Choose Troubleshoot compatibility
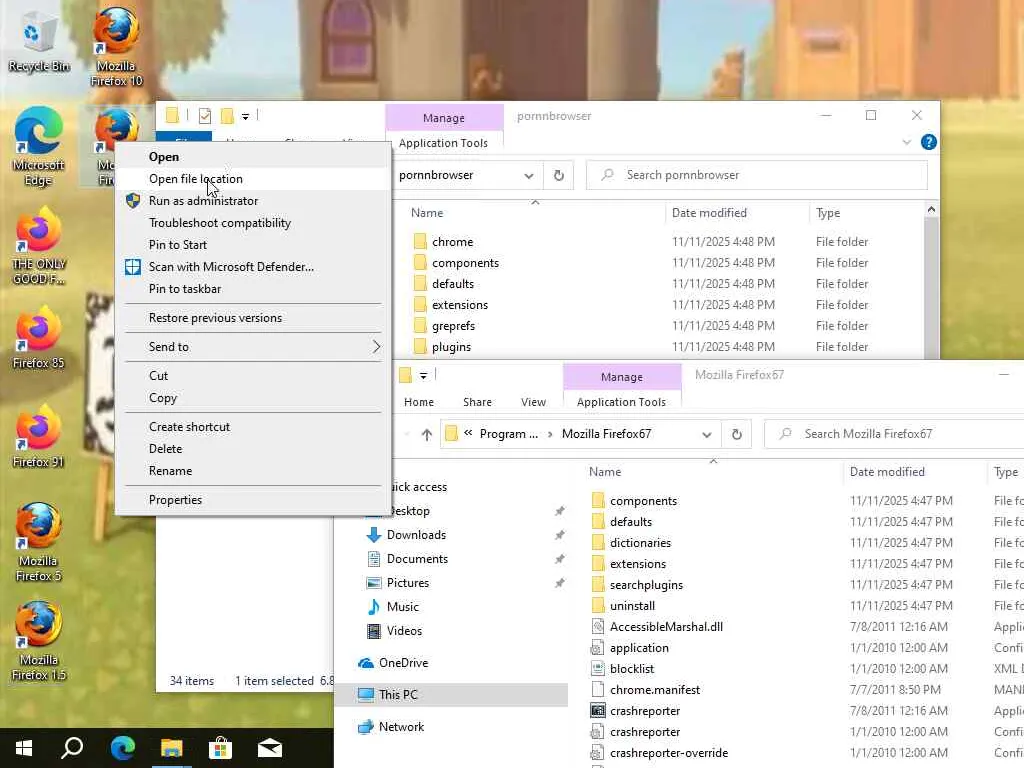 click(x=253, y=223)
